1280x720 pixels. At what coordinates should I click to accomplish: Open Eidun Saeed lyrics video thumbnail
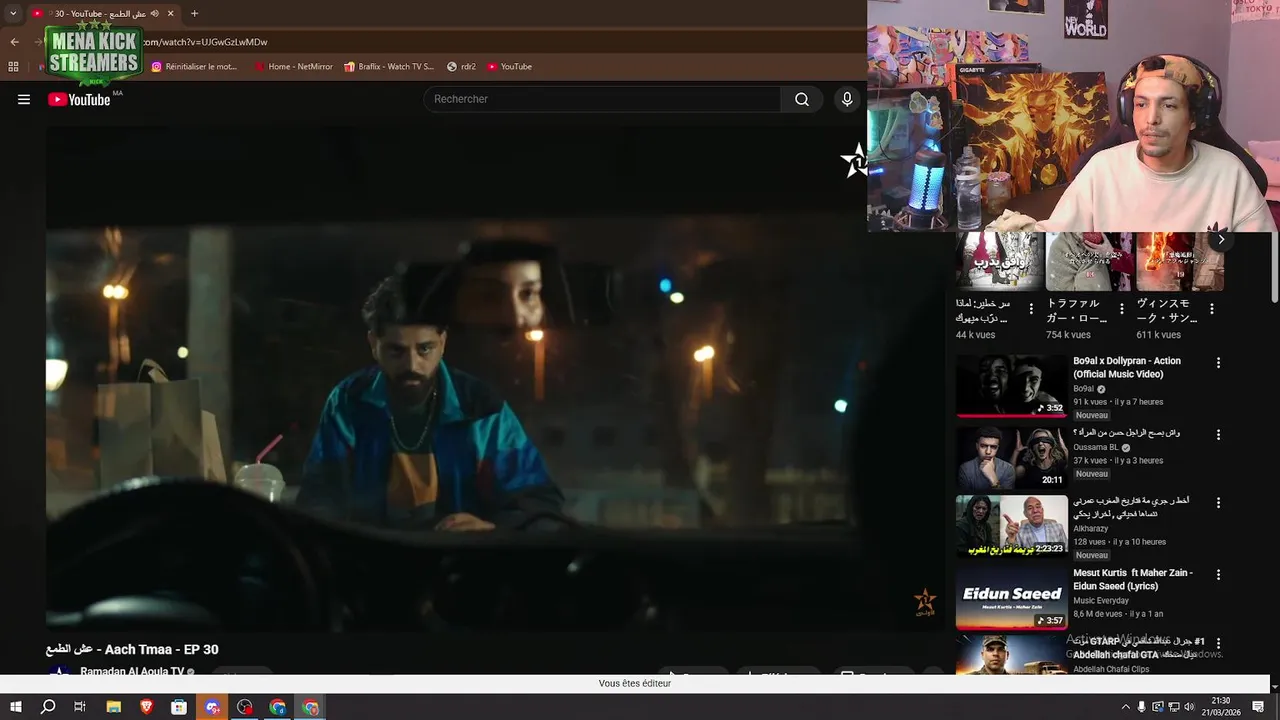[x=1011, y=599]
